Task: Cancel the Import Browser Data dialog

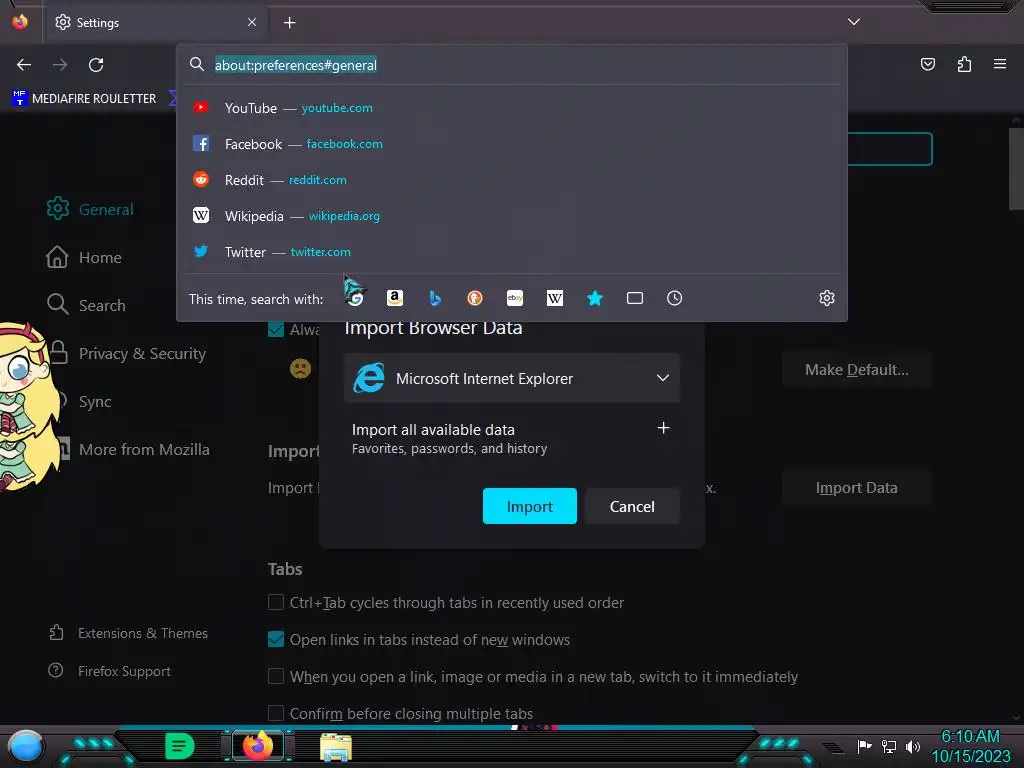Action: pos(632,506)
